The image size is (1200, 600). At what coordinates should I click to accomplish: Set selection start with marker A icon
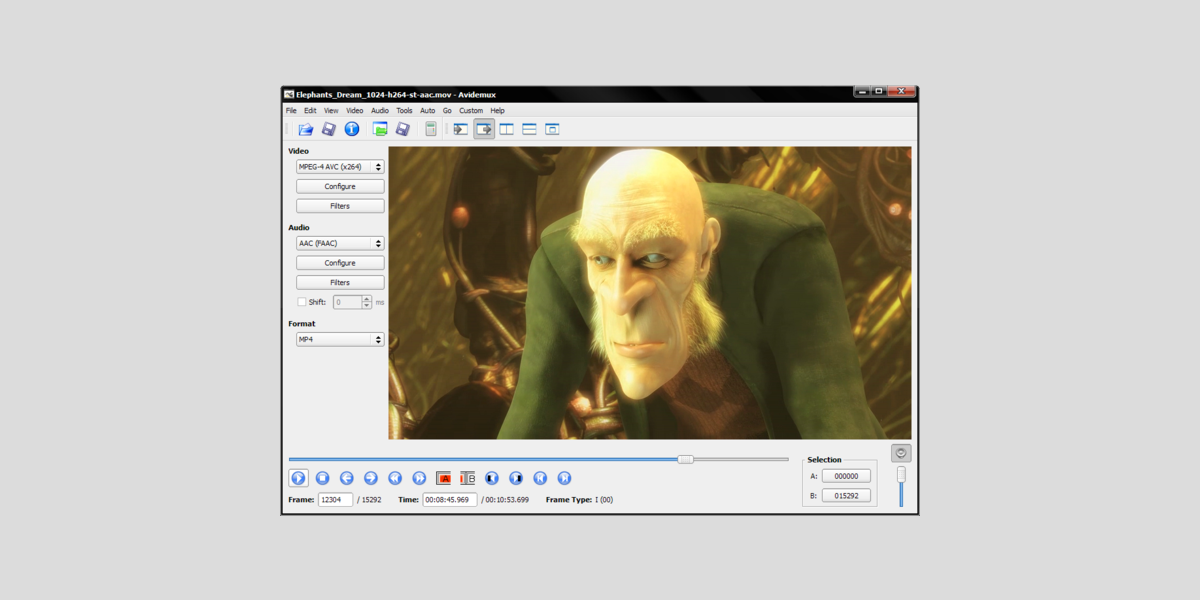(443, 478)
